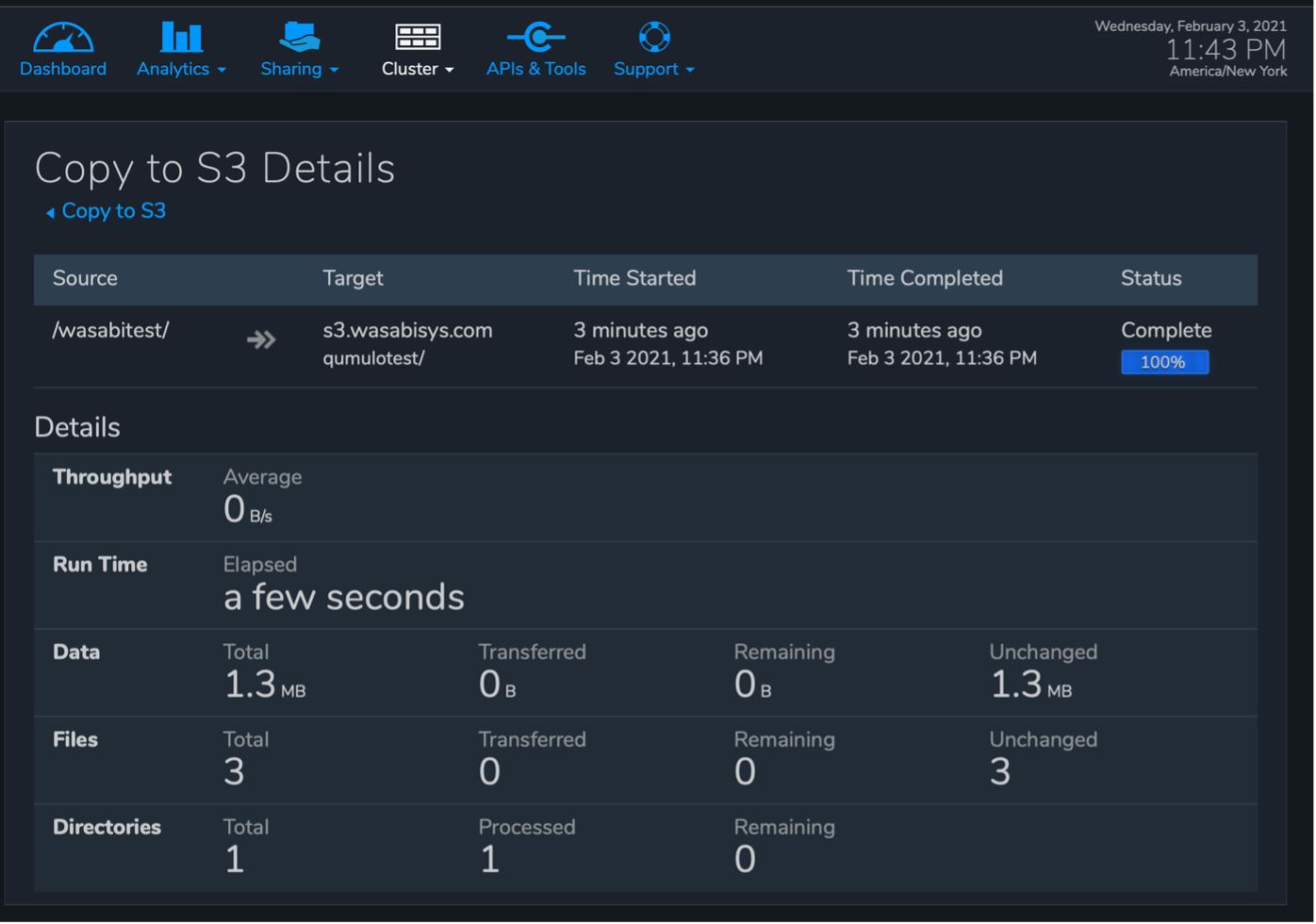Open the APIs & Tools menu label
1316x924 pixels.
point(536,69)
